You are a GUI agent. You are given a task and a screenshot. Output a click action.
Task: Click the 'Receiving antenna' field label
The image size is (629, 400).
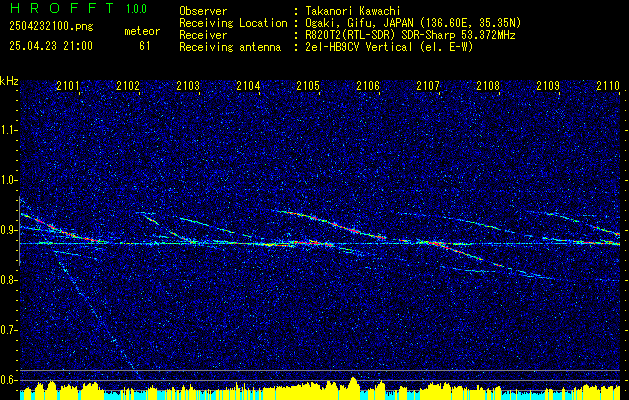(x=230, y=47)
